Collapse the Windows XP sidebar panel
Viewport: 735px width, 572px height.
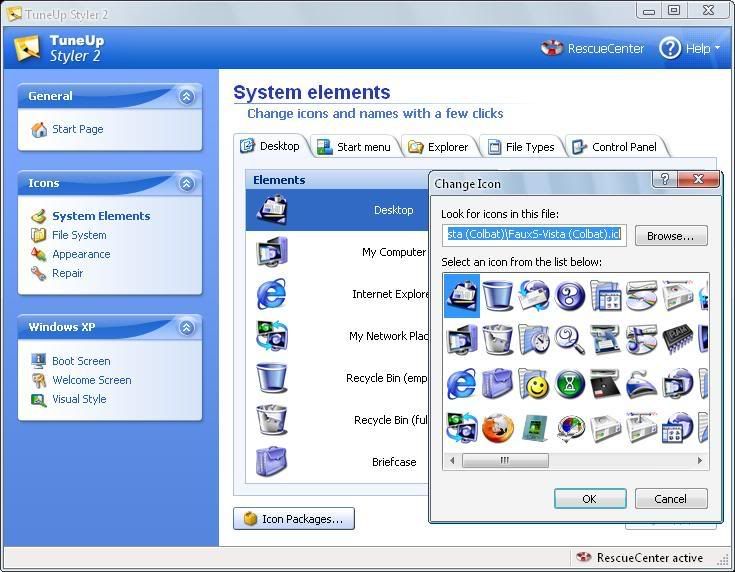(186, 328)
